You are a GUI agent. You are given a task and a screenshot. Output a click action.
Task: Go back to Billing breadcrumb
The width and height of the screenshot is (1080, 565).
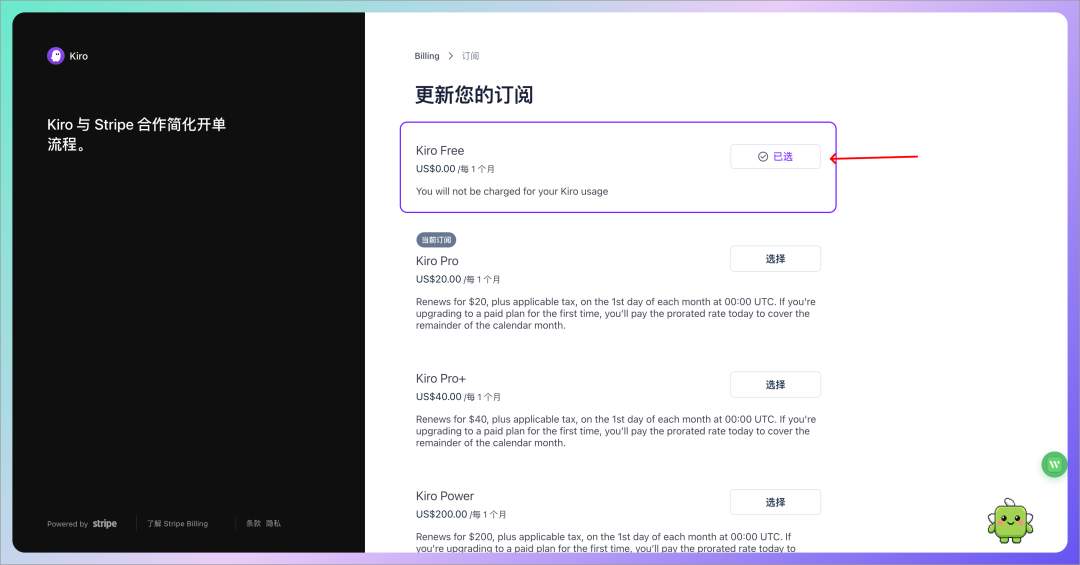point(427,56)
